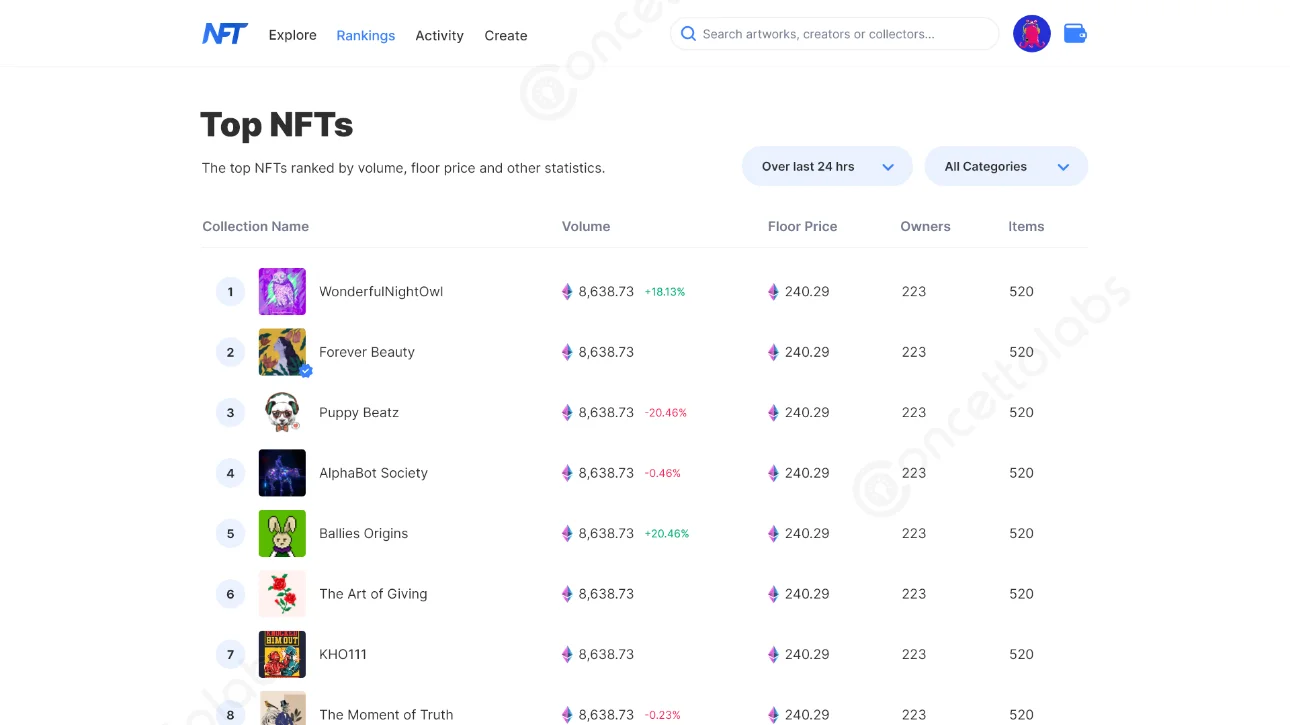The width and height of the screenshot is (1290, 725).
Task: Open the Activity section from the navigation
Action: [x=439, y=35]
